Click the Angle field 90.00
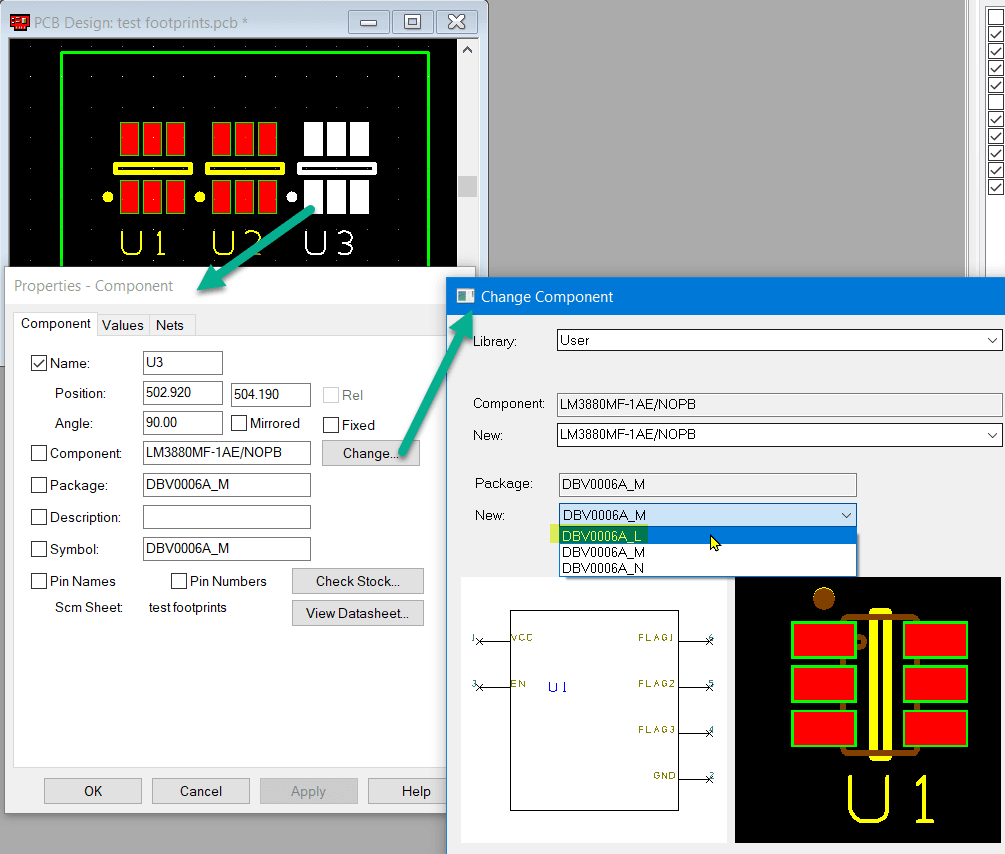1005x854 pixels. [183, 423]
